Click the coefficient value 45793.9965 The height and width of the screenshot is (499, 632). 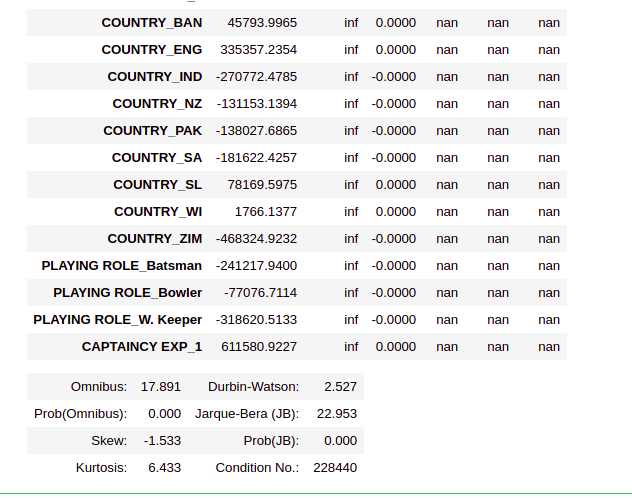[262, 23]
